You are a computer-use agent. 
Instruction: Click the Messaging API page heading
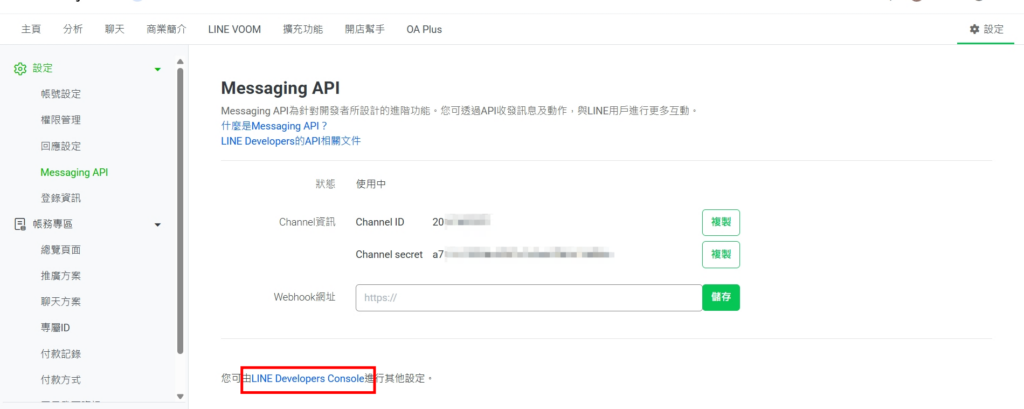point(280,88)
